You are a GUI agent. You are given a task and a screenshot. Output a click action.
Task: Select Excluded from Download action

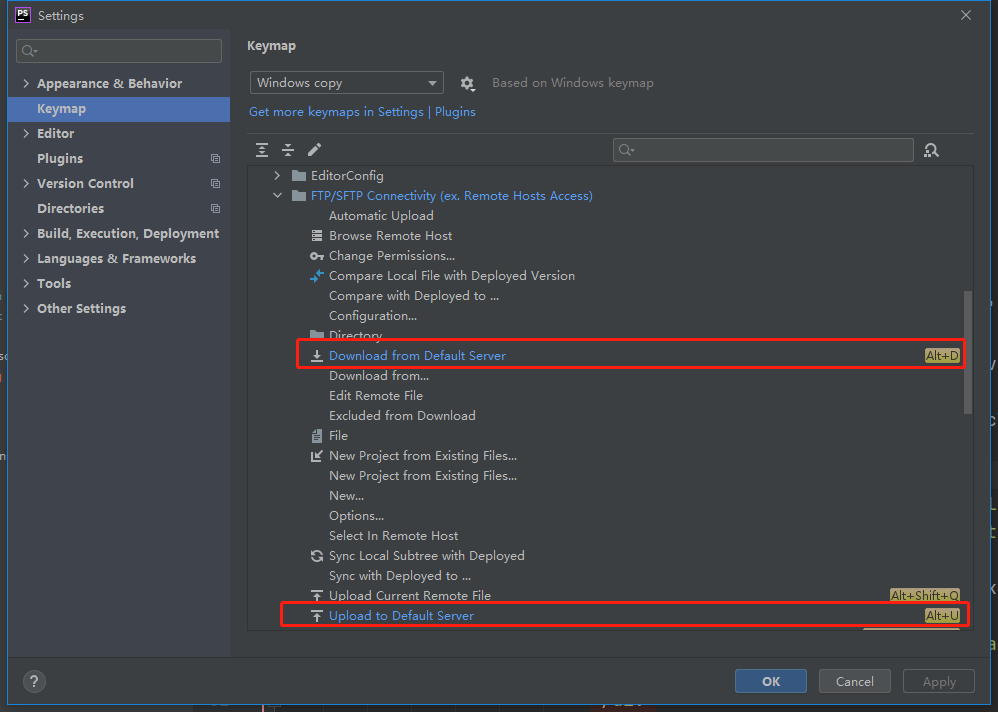click(x=402, y=415)
